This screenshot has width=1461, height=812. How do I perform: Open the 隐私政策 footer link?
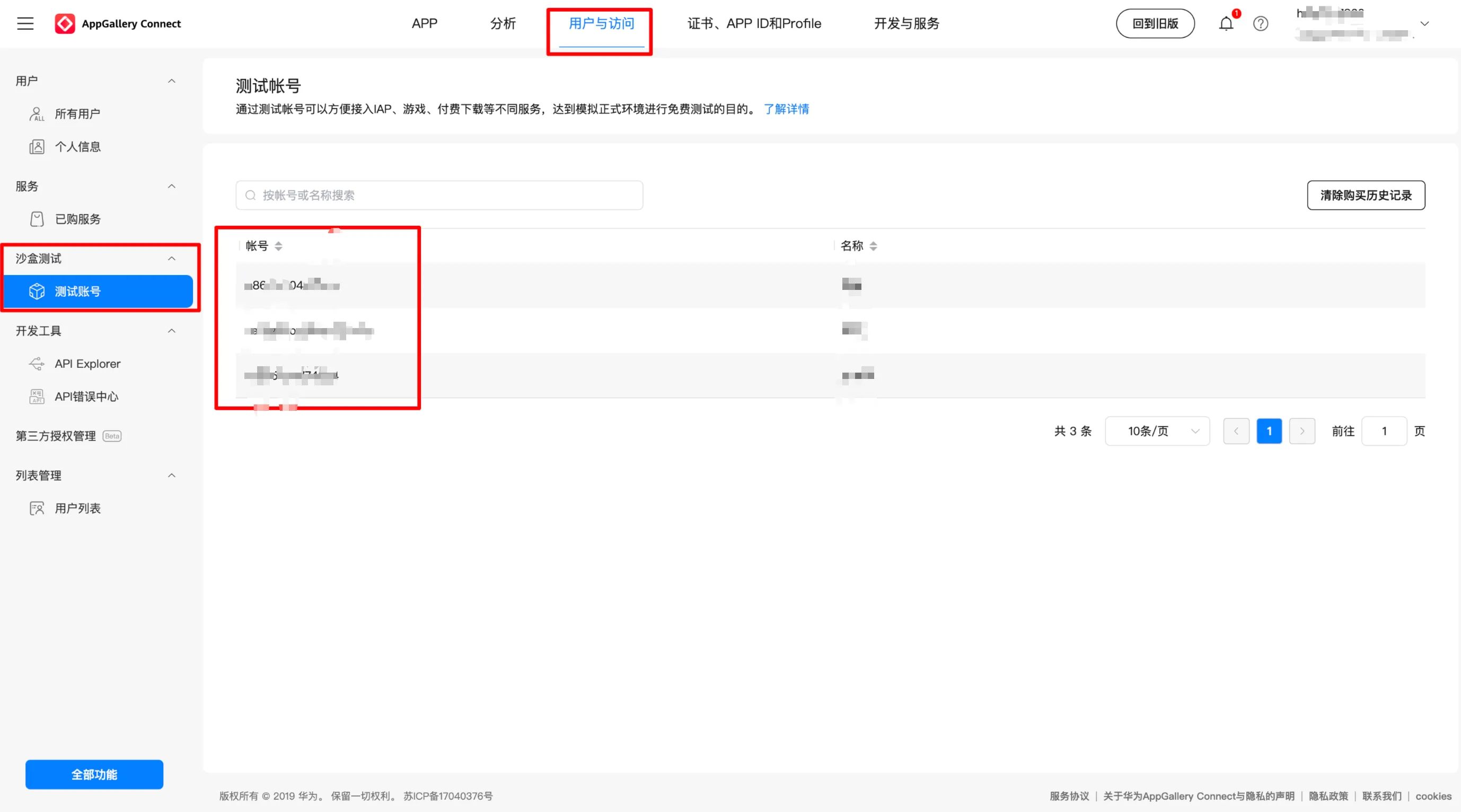[x=1328, y=796]
